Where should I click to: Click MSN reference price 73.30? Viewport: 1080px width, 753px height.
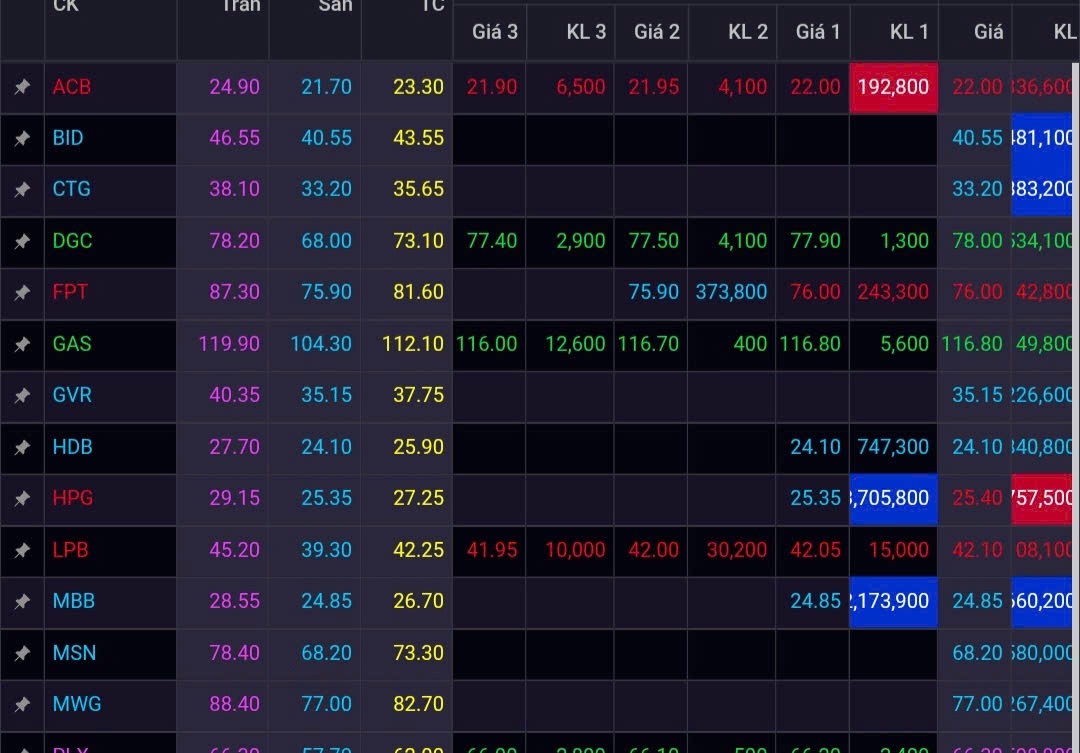pos(418,652)
